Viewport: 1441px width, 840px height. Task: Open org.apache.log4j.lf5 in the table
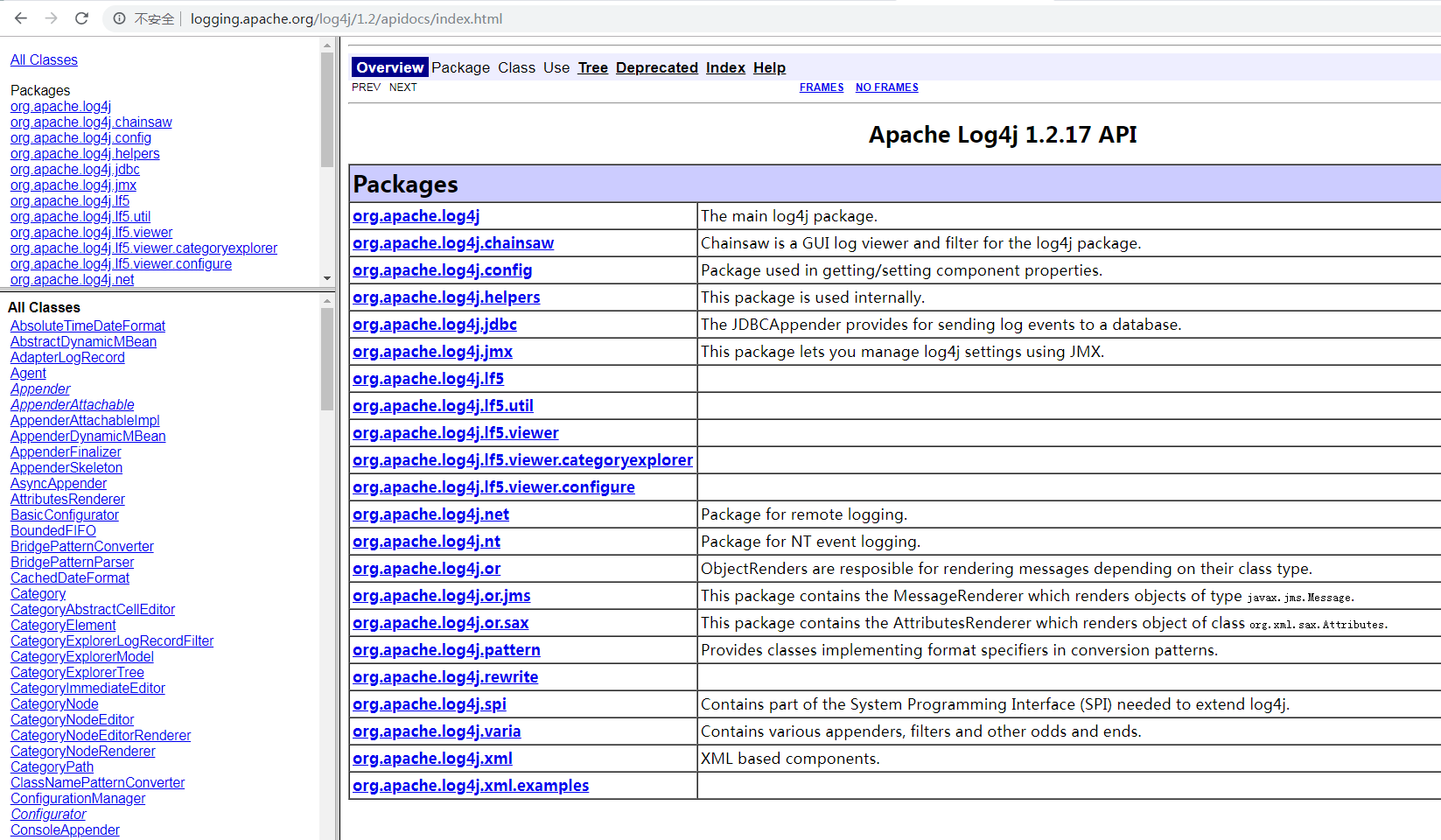pos(428,379)
